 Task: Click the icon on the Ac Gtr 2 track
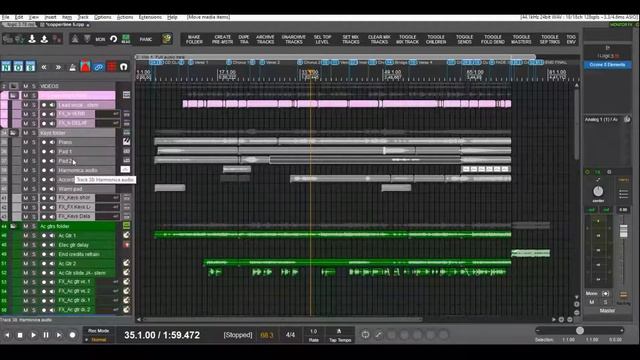point(127,263)
